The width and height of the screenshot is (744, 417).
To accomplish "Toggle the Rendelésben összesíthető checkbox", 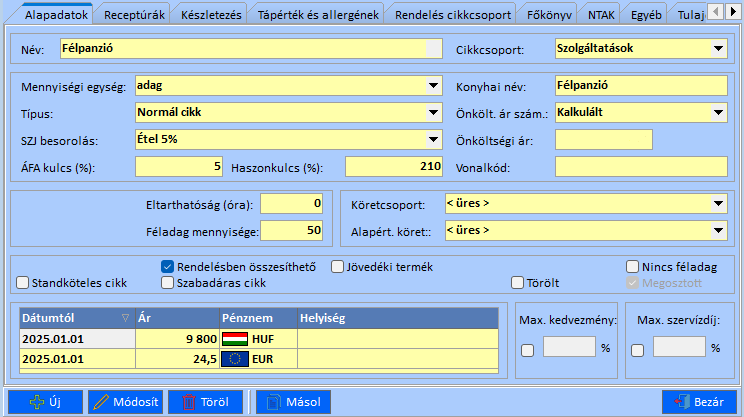I will pos(167,267).
